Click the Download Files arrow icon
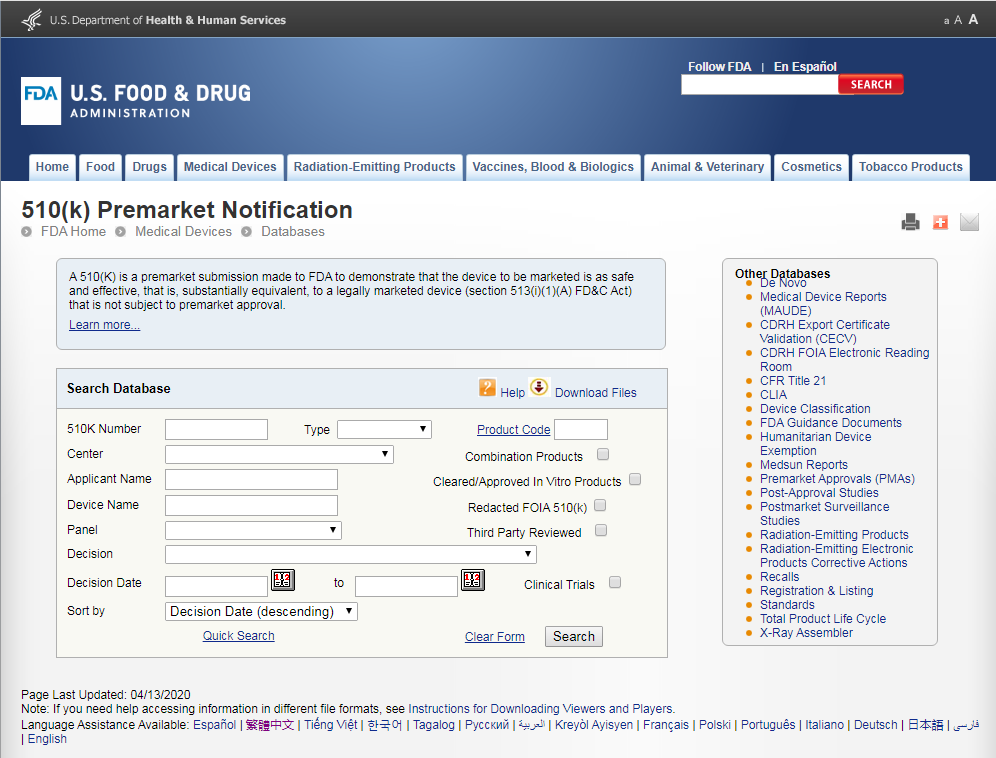The image size is (996, 758). pos(539,387)
